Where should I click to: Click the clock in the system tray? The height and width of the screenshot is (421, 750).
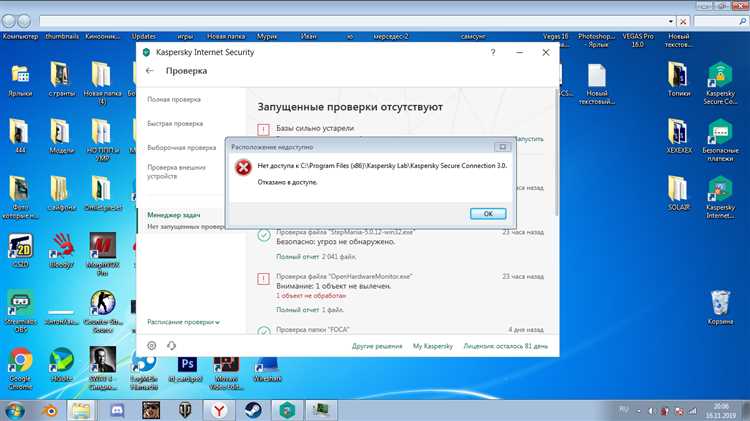pyautogui.click(x=722, y=410)
